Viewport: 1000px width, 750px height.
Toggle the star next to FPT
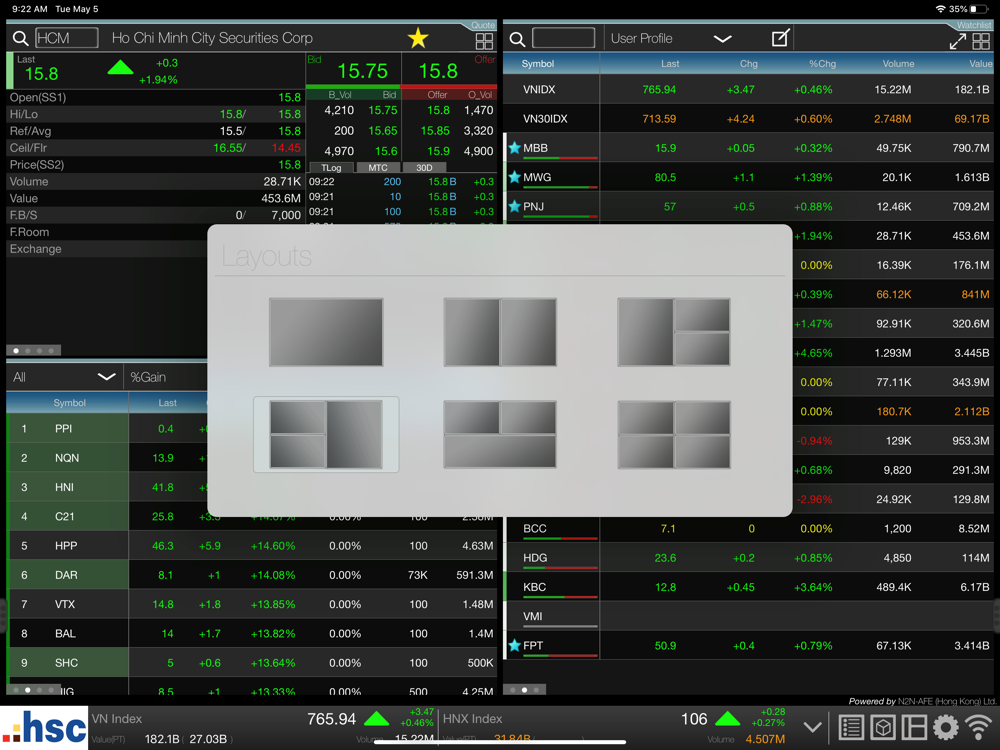515,645
